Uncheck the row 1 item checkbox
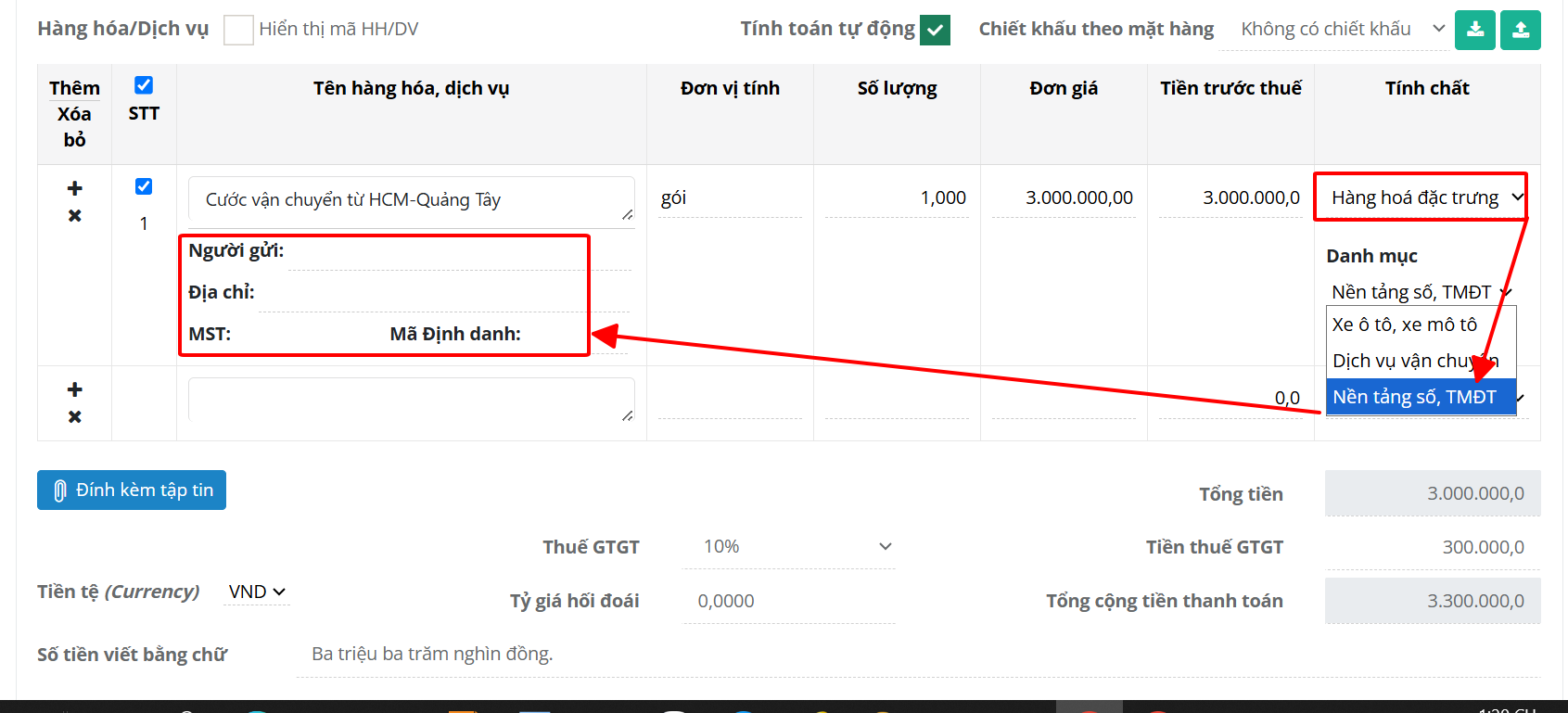1568x713 pixels. pos(144,186)
